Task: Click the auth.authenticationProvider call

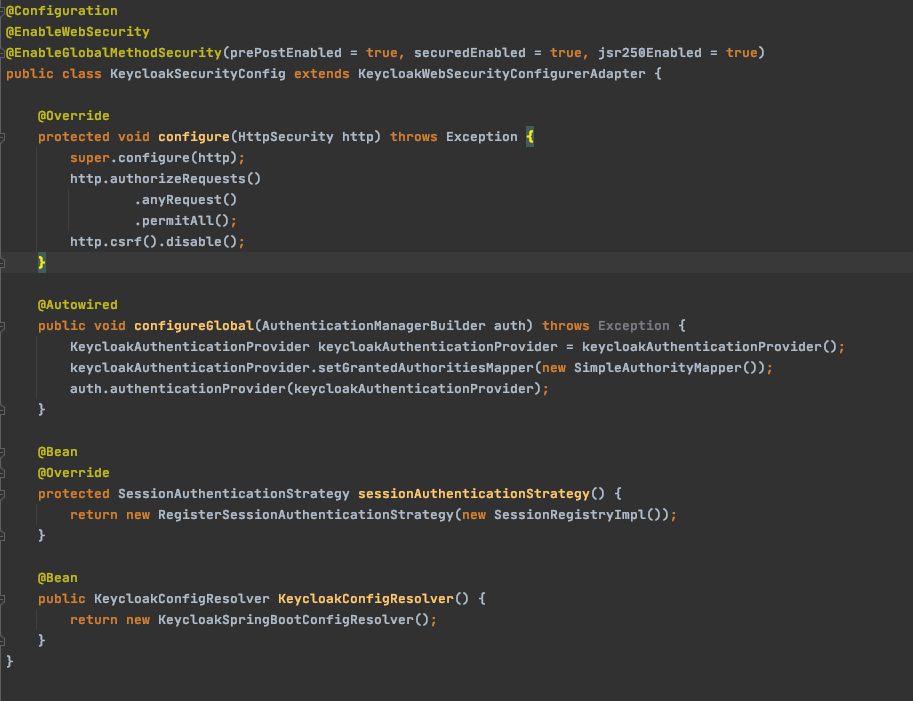Action: (178, 389)
